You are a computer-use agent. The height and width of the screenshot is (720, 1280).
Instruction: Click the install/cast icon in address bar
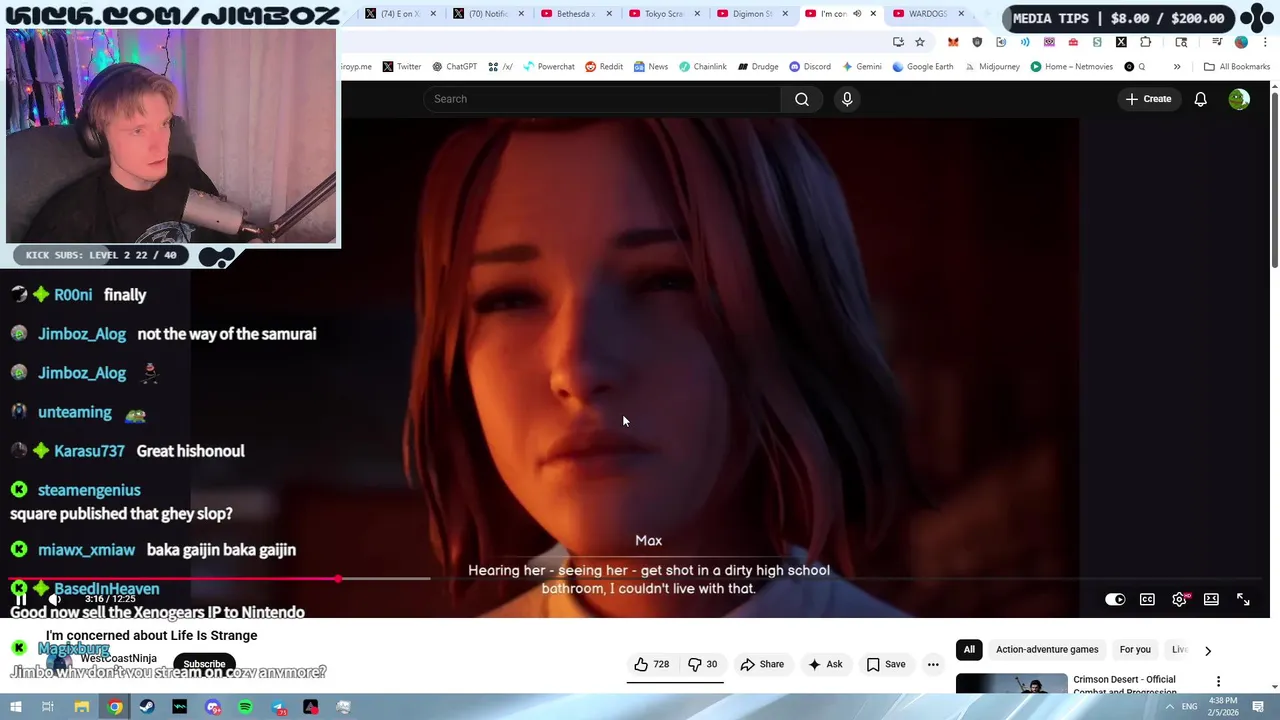[x=898, y=42]
